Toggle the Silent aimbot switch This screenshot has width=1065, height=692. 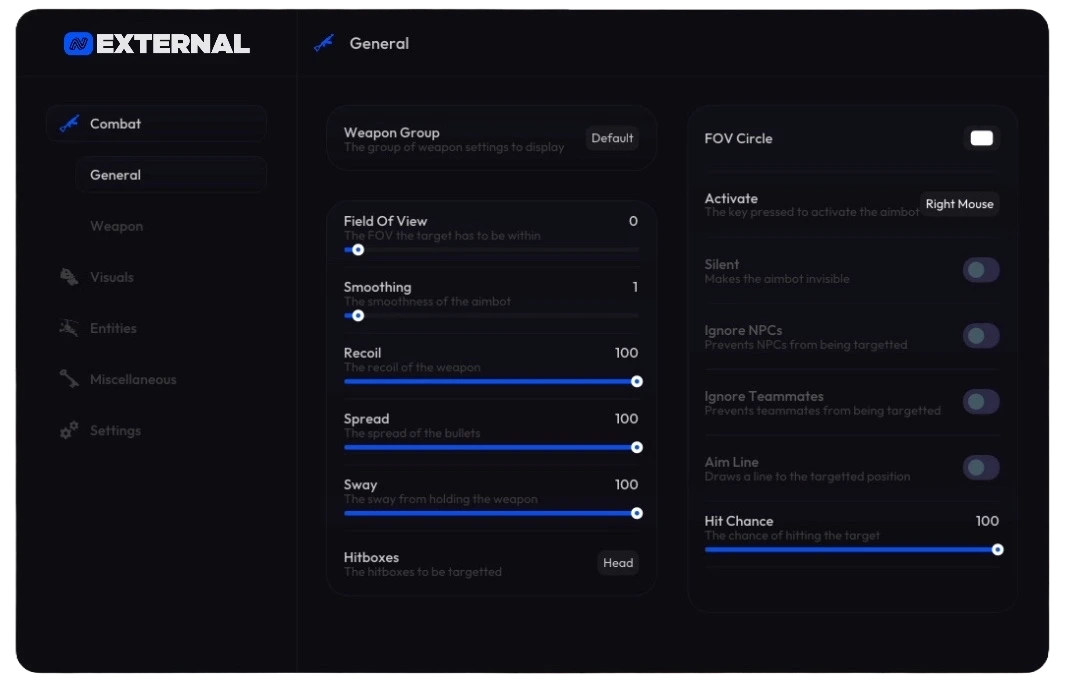click(981, 270)
